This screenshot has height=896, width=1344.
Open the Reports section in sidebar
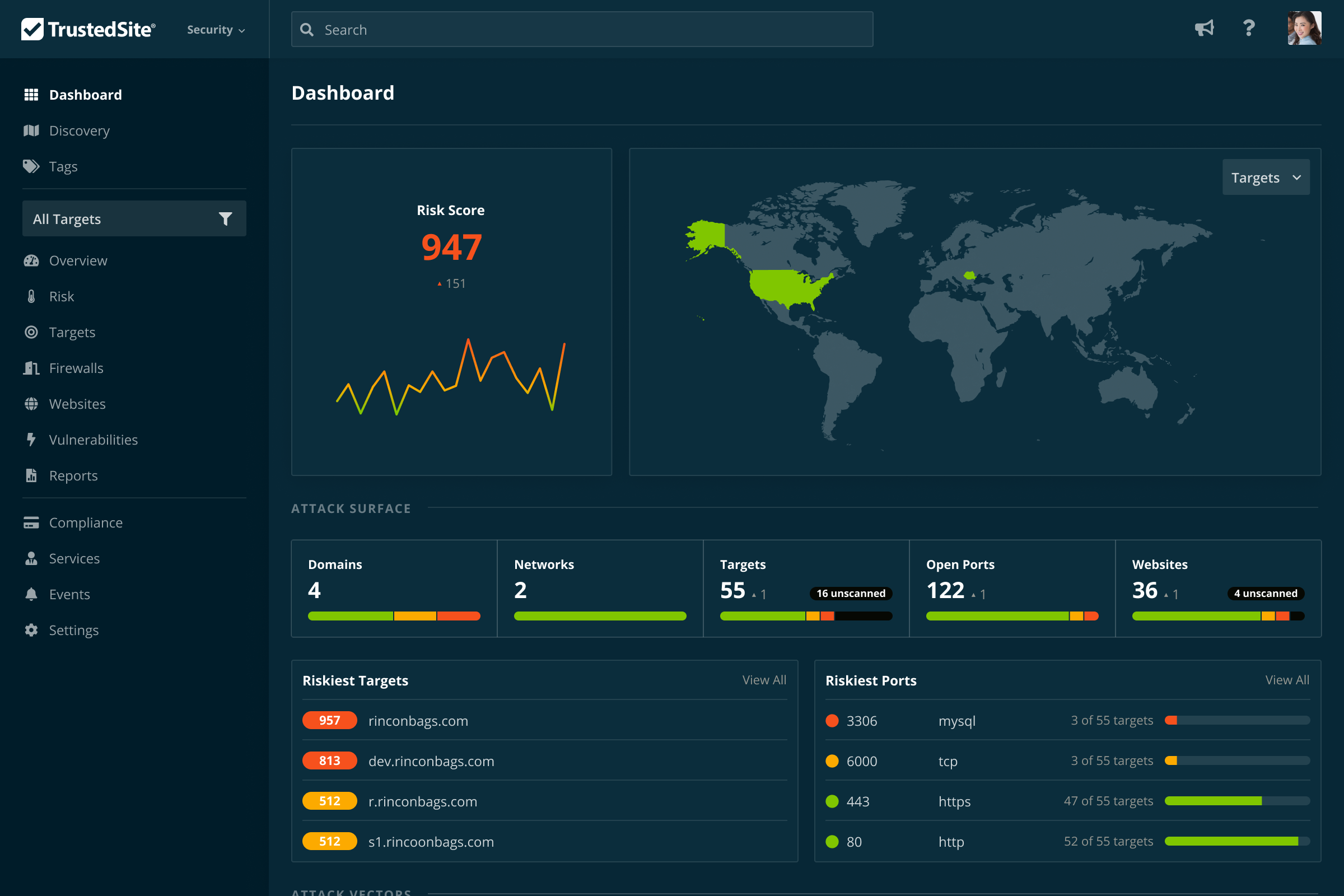coord(73,475)
